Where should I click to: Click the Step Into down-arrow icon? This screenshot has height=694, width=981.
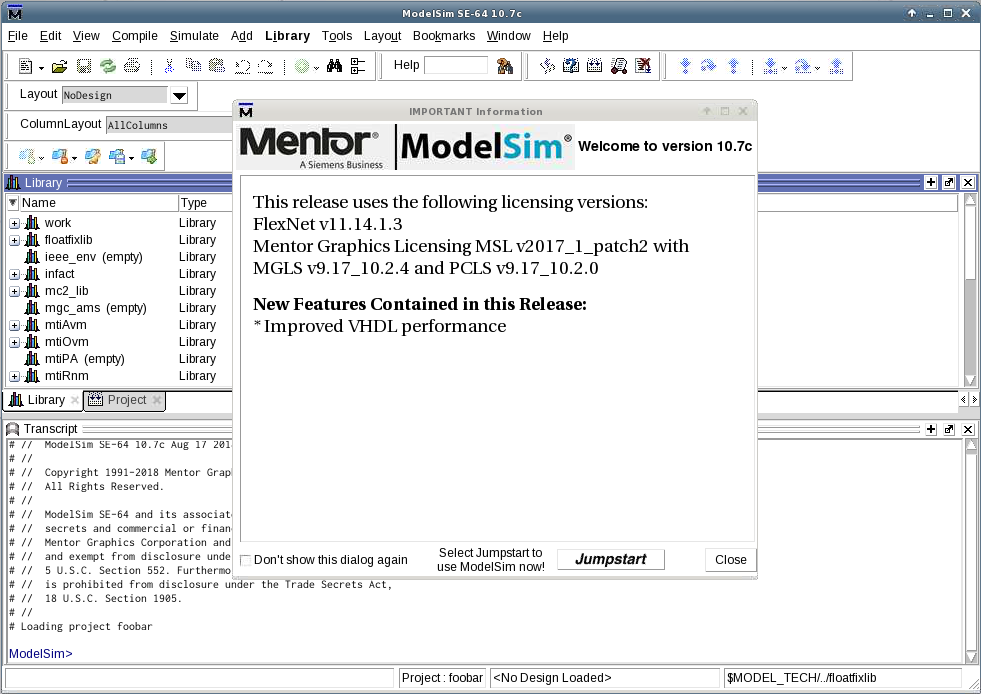(x=685, y=66)
